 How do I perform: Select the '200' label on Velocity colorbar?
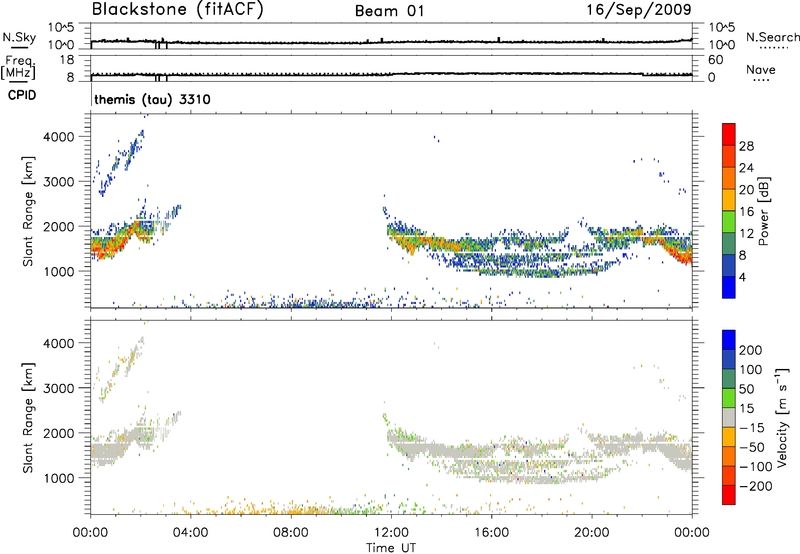click(x=751, y=350)
